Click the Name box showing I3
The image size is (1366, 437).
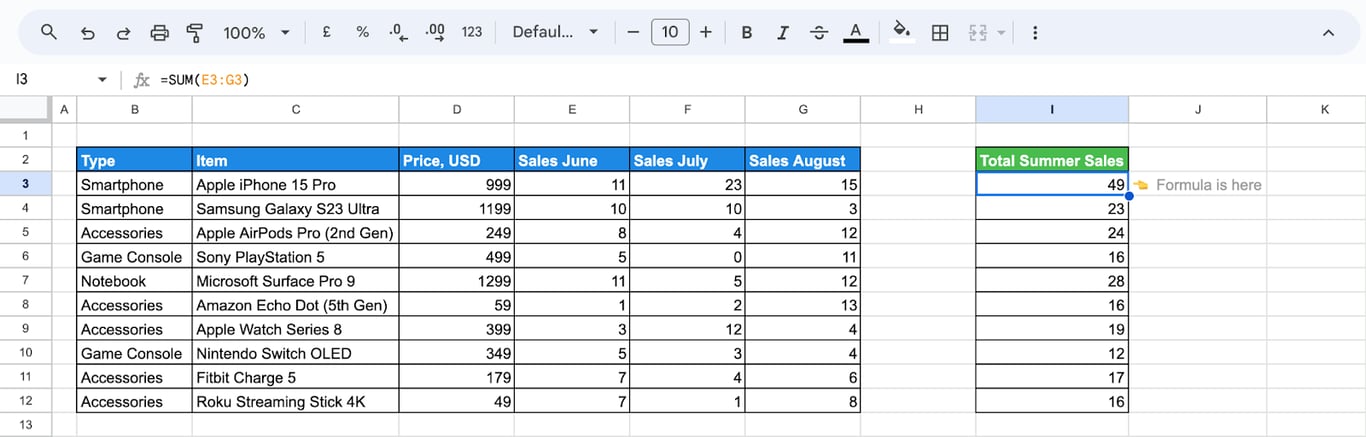coord(50,79)
